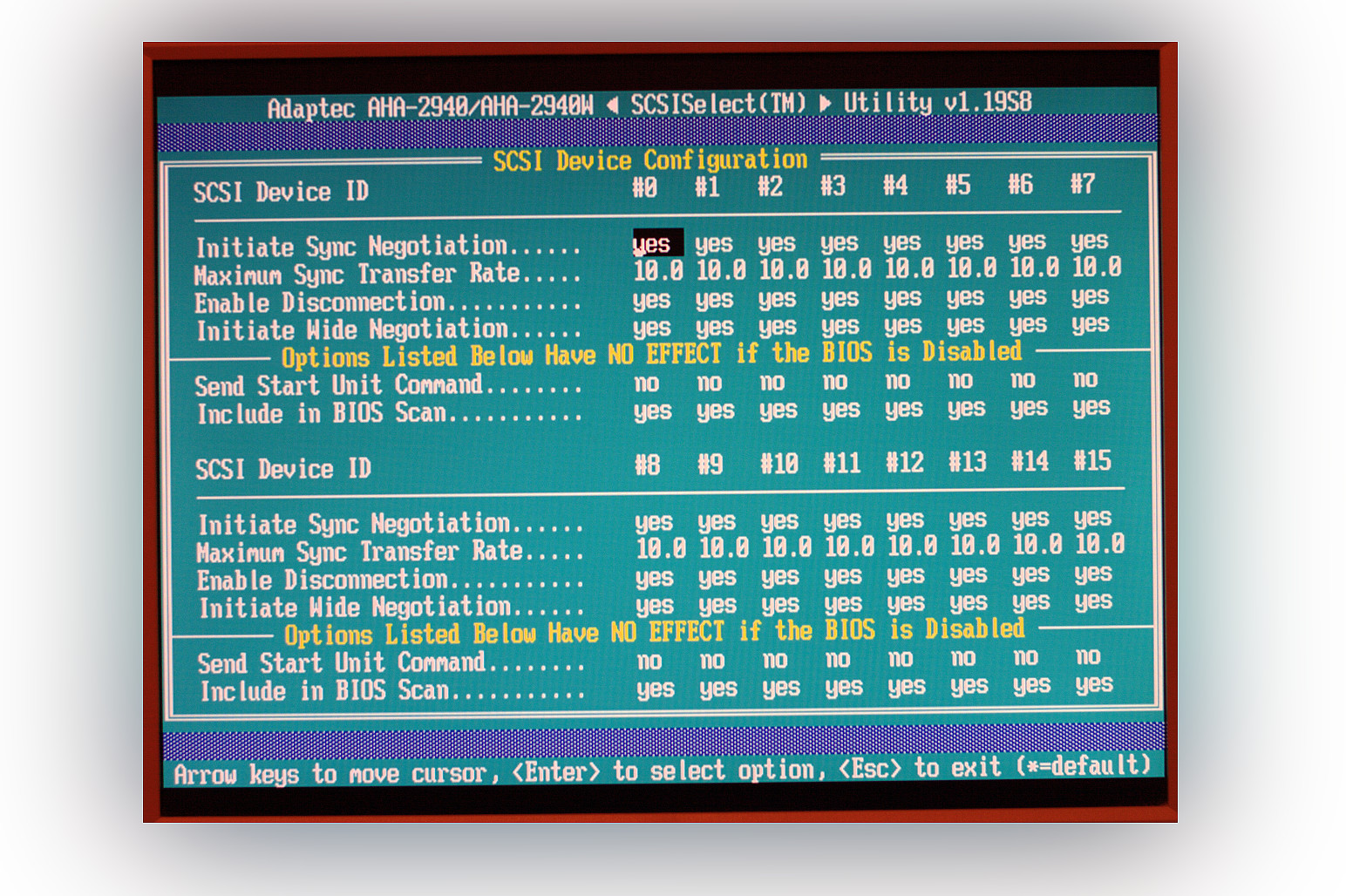Image resolution: width=1346 pixels, height=896 pixels.
Task: Open Maximum Sync Transfer Rate for device #12
Action: (912, 546)
